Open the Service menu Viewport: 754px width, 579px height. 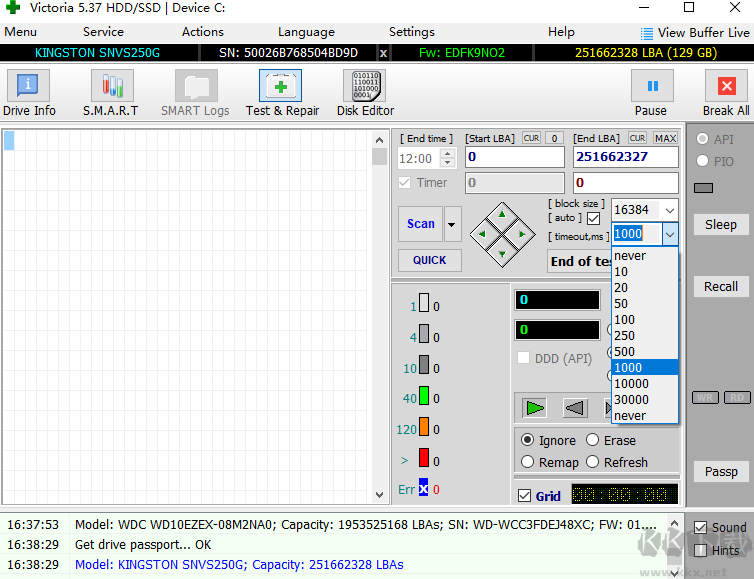click(x=103, y=32)
